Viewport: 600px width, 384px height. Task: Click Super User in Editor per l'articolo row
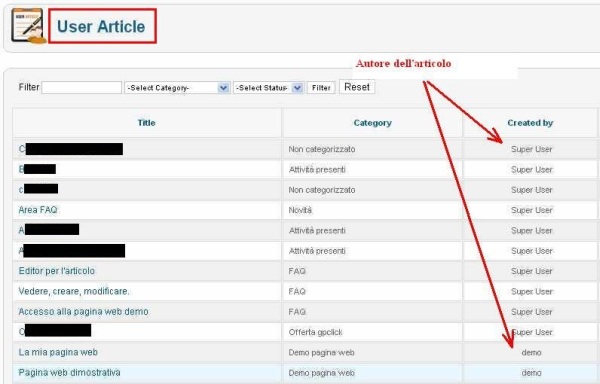[532, 271]
